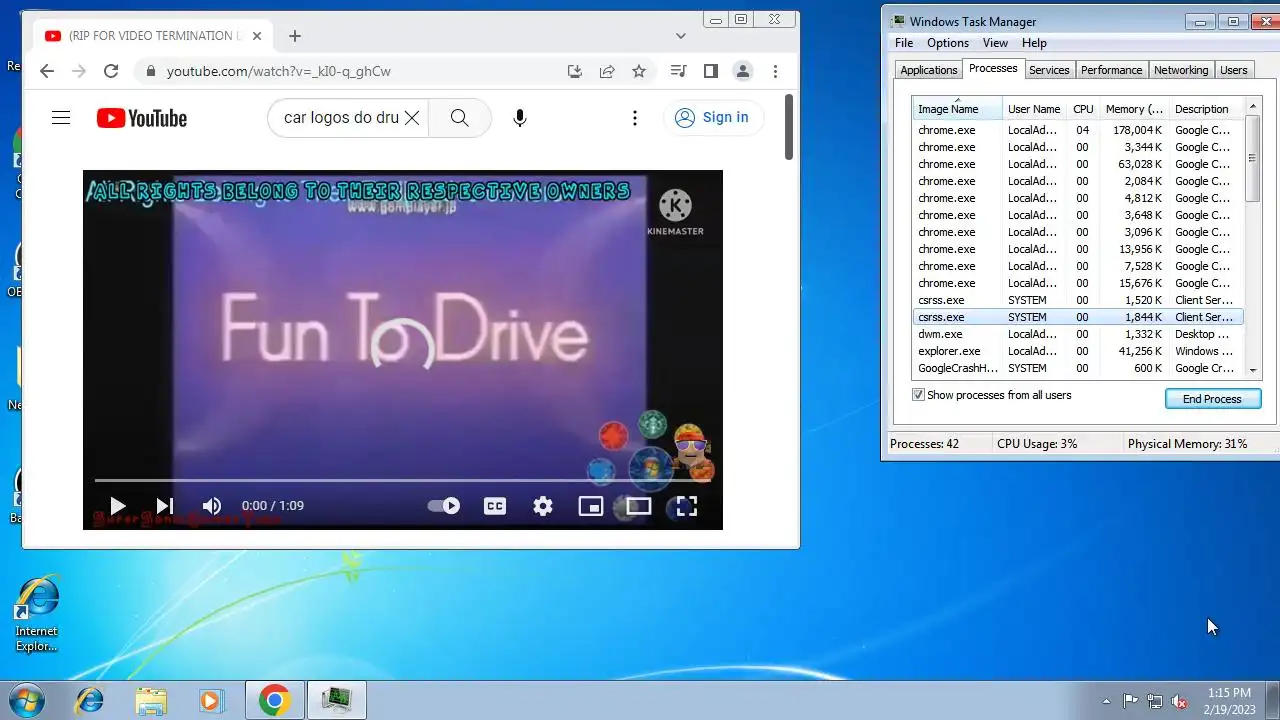Image resolution: width=1280 pixels, height=720 pixels.
Task: Mute the video volume
Action: [212, 506]
